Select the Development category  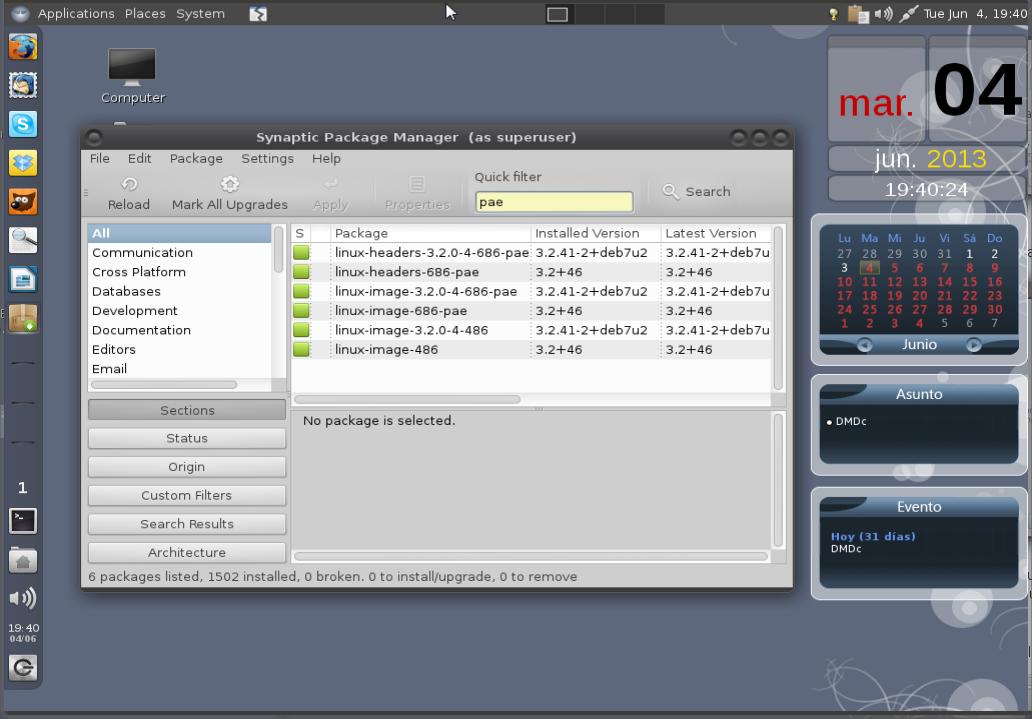135,310
